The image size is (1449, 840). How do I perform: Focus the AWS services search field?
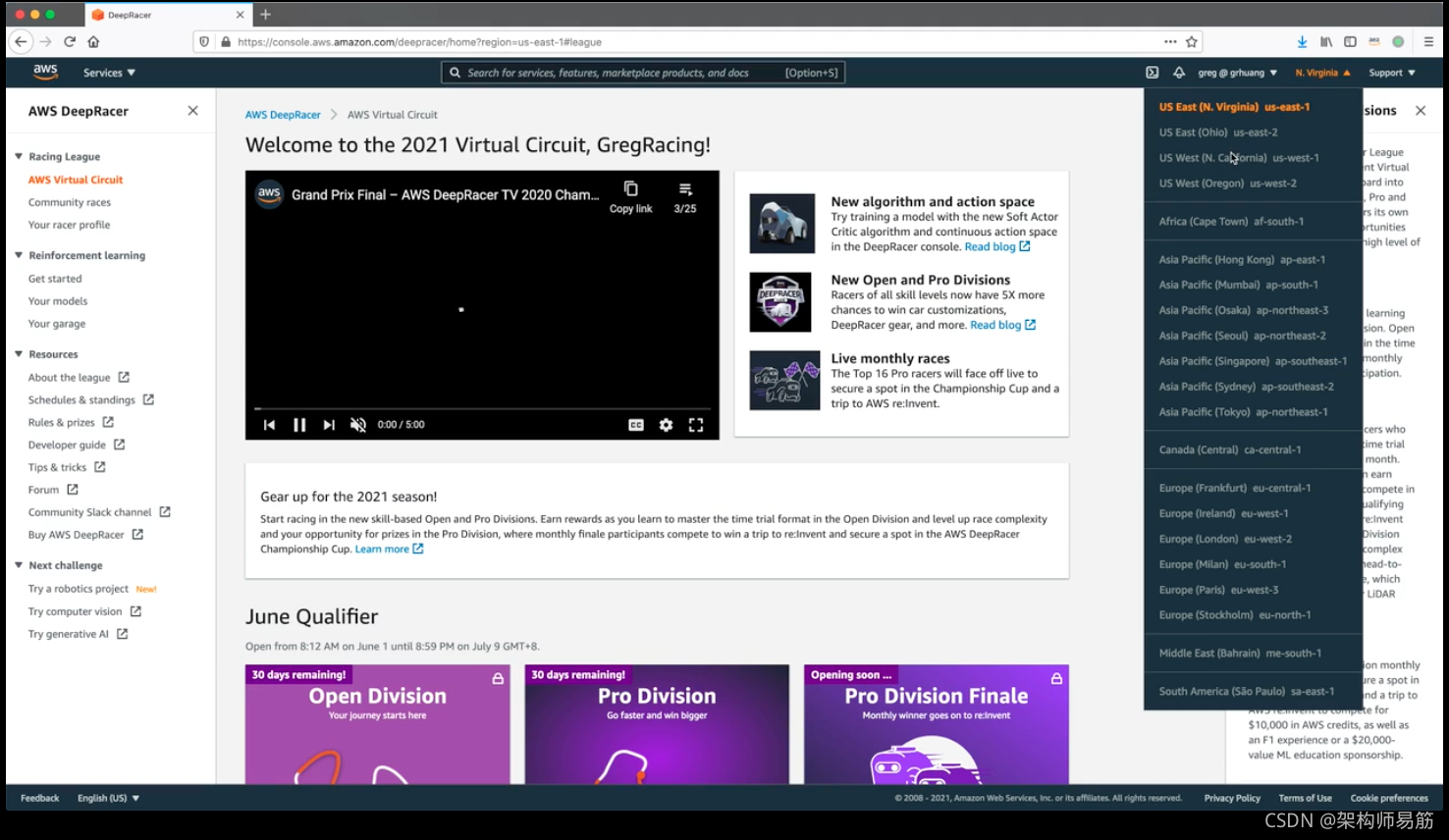[643, 73]
